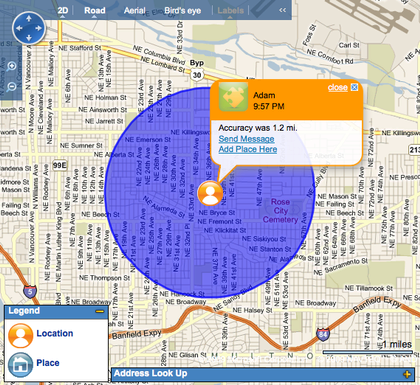Select the Road map view
Image resolution: width=420 pixels, height=385 pixels.
pos(95,11)
